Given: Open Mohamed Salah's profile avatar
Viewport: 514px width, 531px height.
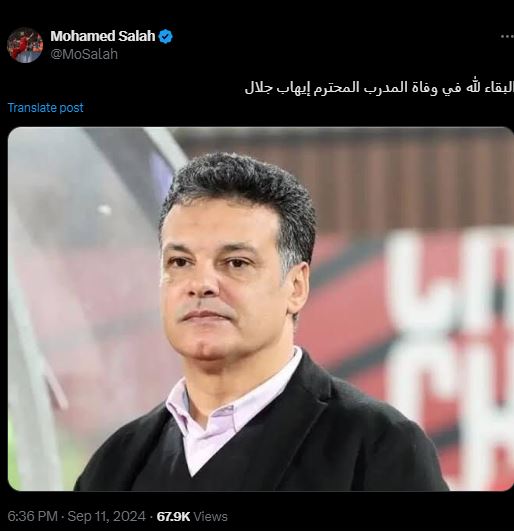Looking at the screenshot, I should click(x=25, y=45).
